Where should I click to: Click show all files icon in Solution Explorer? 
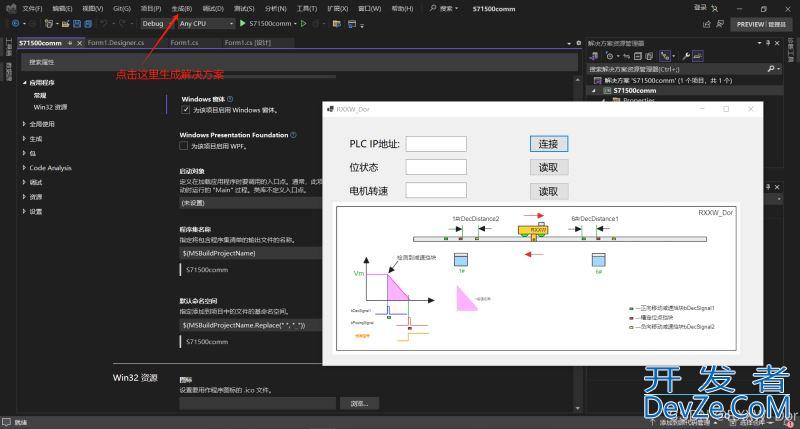coord(649,56)
